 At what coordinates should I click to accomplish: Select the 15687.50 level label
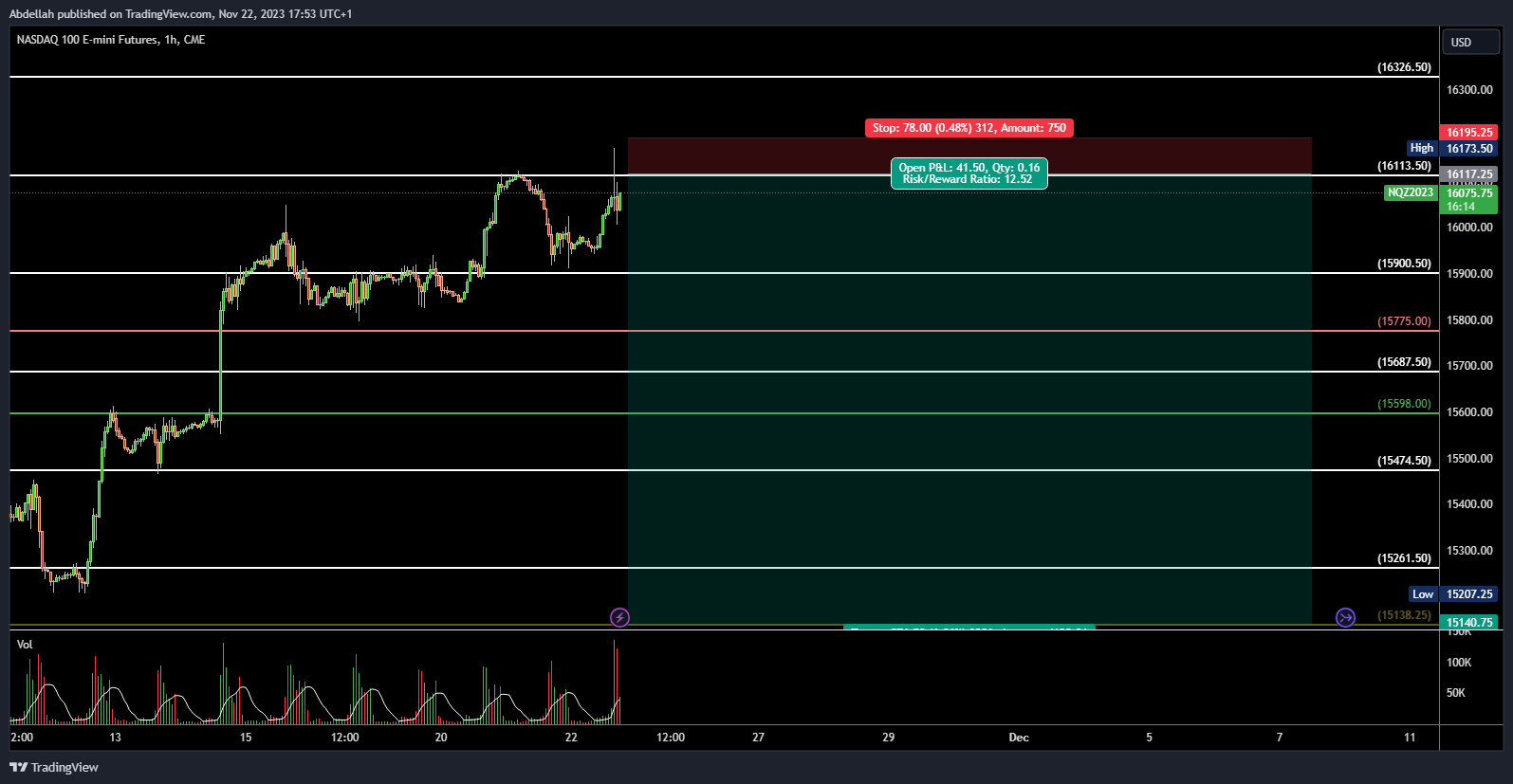(1404, 362)
